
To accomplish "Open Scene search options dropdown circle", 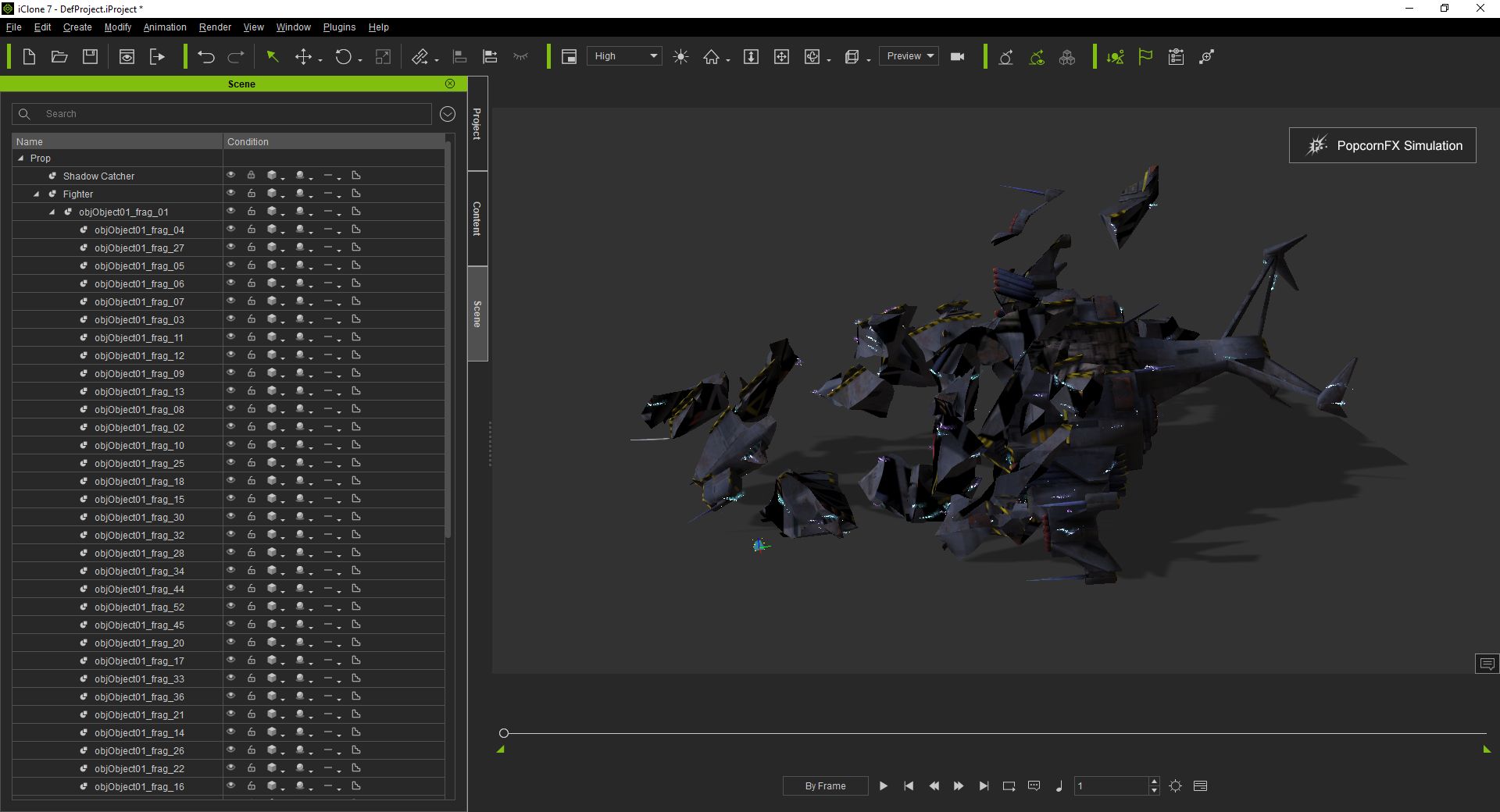I will tap(448, 114).
